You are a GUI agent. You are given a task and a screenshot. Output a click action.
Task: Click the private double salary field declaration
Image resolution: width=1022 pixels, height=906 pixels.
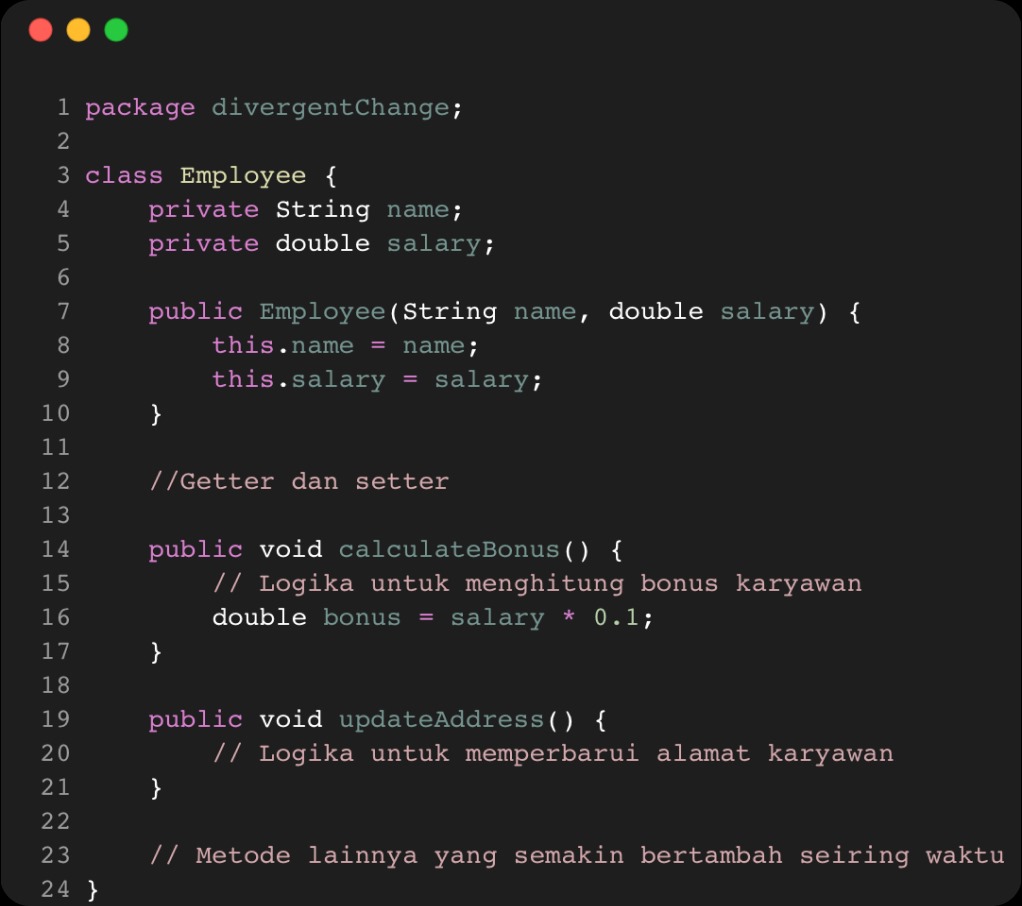coord(321,244)
